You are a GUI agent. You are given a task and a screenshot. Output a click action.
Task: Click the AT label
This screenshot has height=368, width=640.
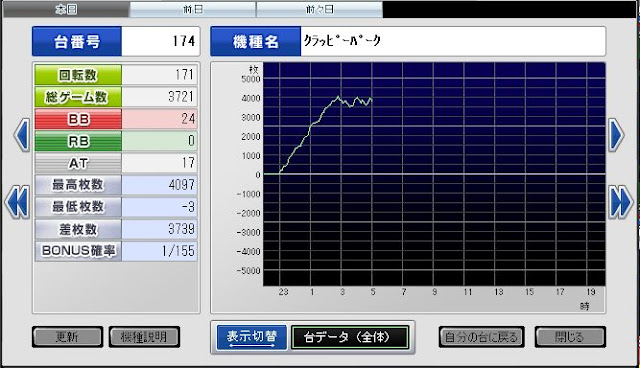tap(78, 163)
